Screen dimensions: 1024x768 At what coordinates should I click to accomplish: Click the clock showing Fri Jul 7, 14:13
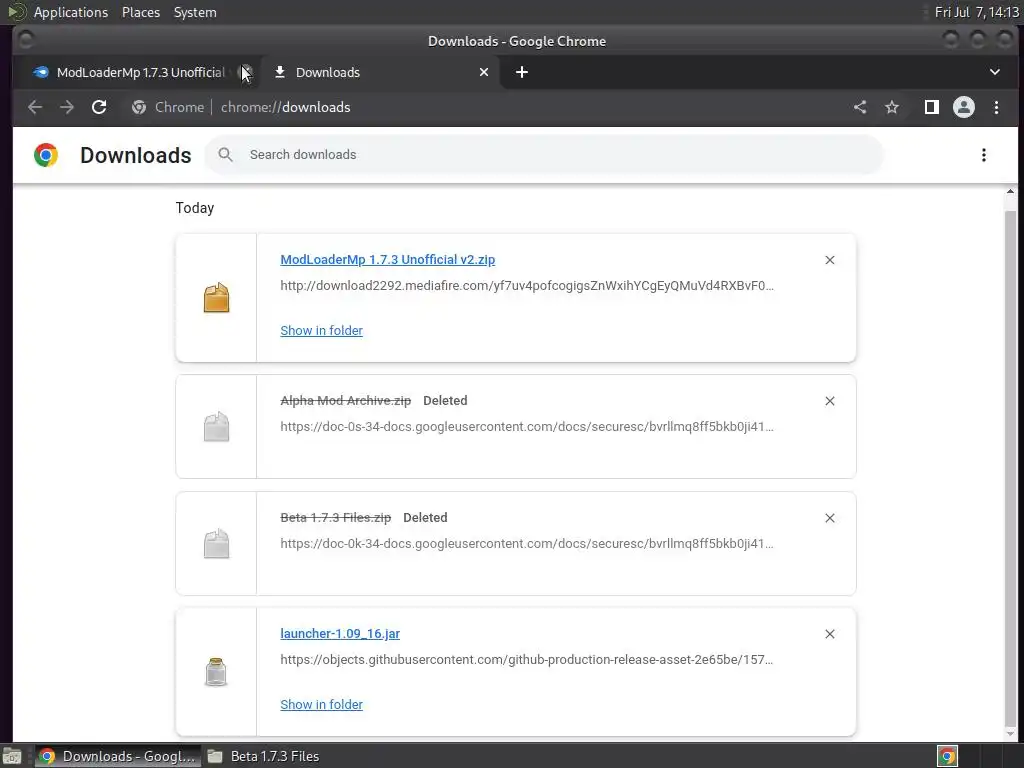(976, 12)
